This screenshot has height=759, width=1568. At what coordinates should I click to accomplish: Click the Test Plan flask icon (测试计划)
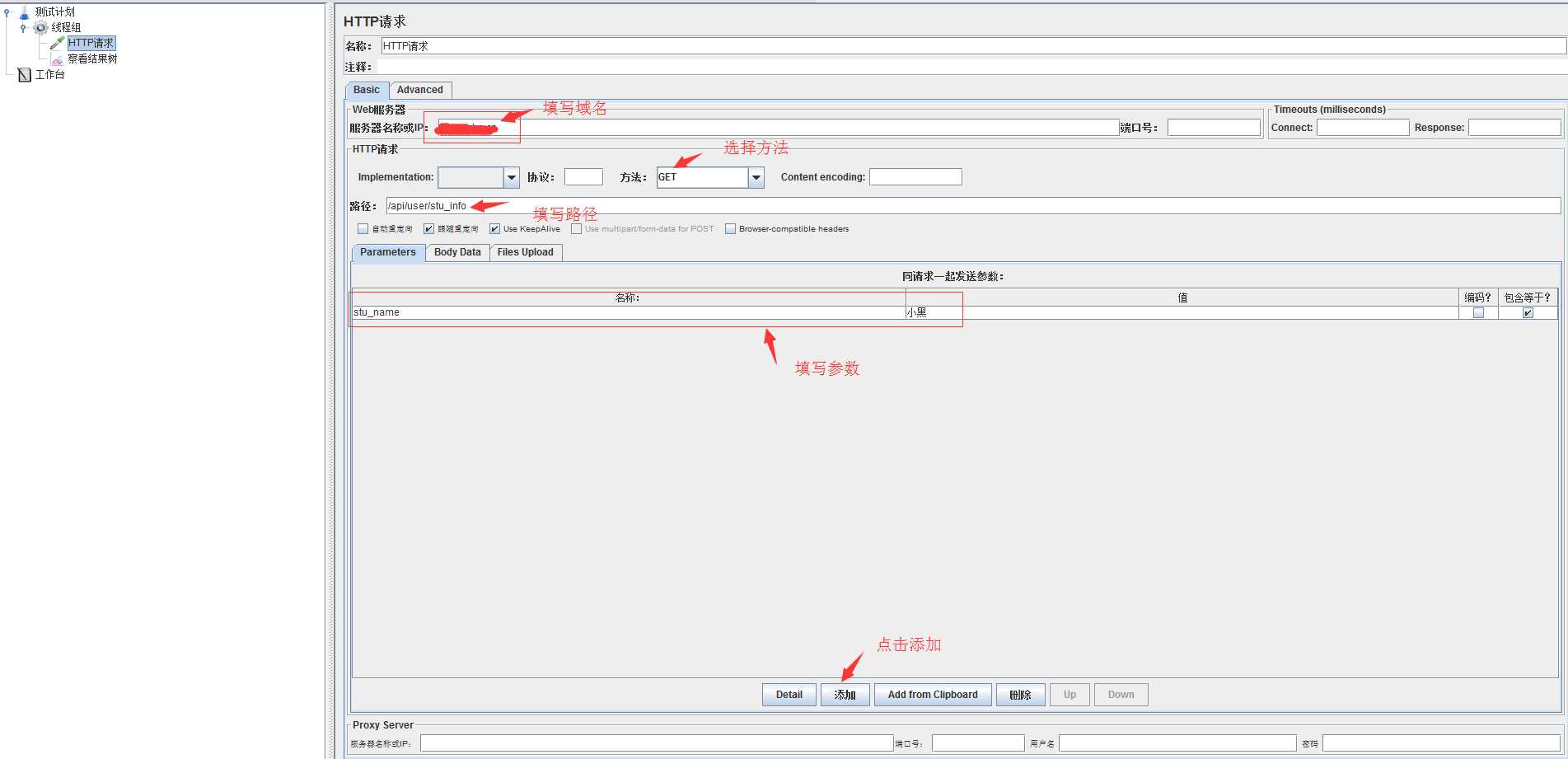click(25, 12)
